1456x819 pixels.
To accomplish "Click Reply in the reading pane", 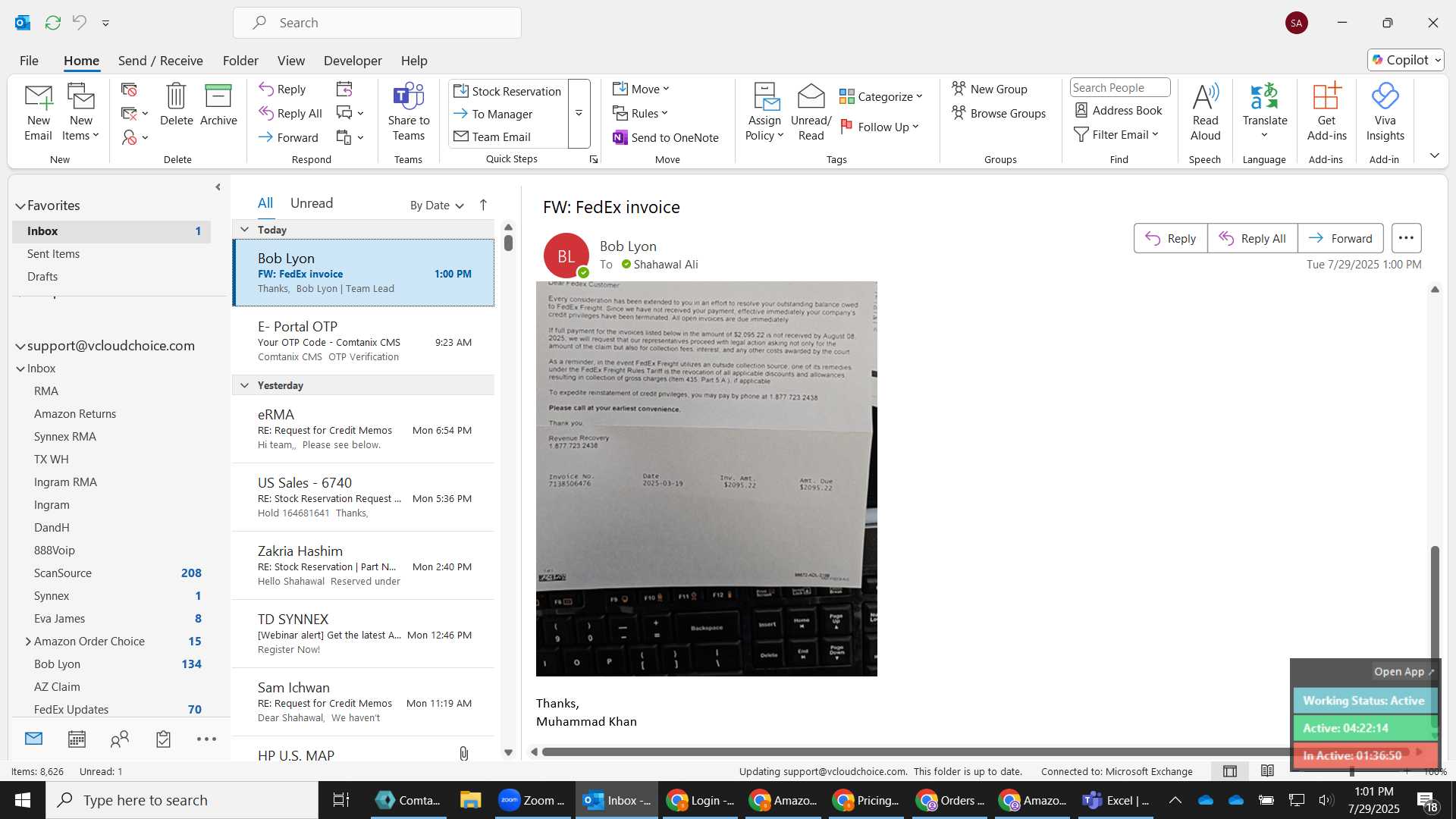I will [x=1171, y=238].
